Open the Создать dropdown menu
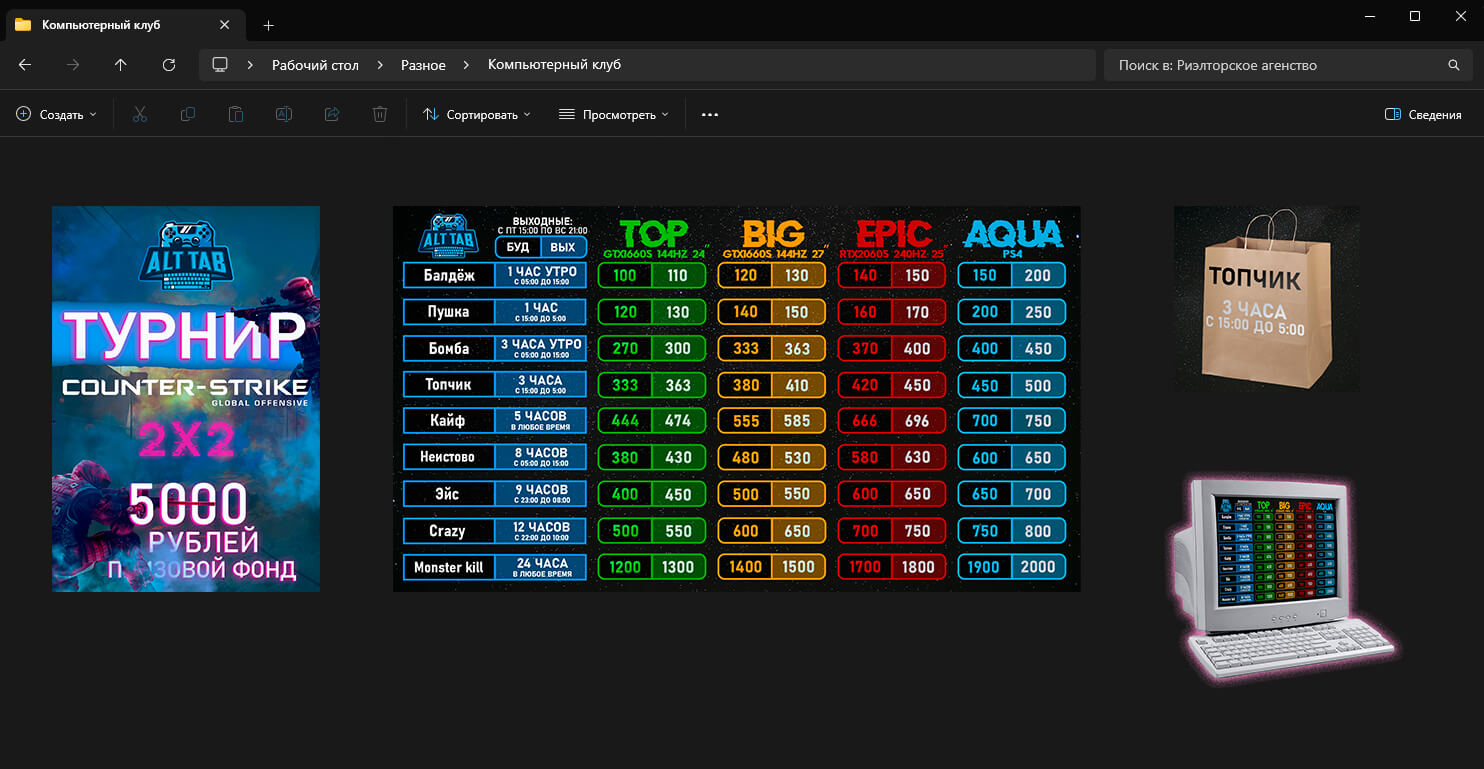1484x769 pixels. click(x=57, y=114)
